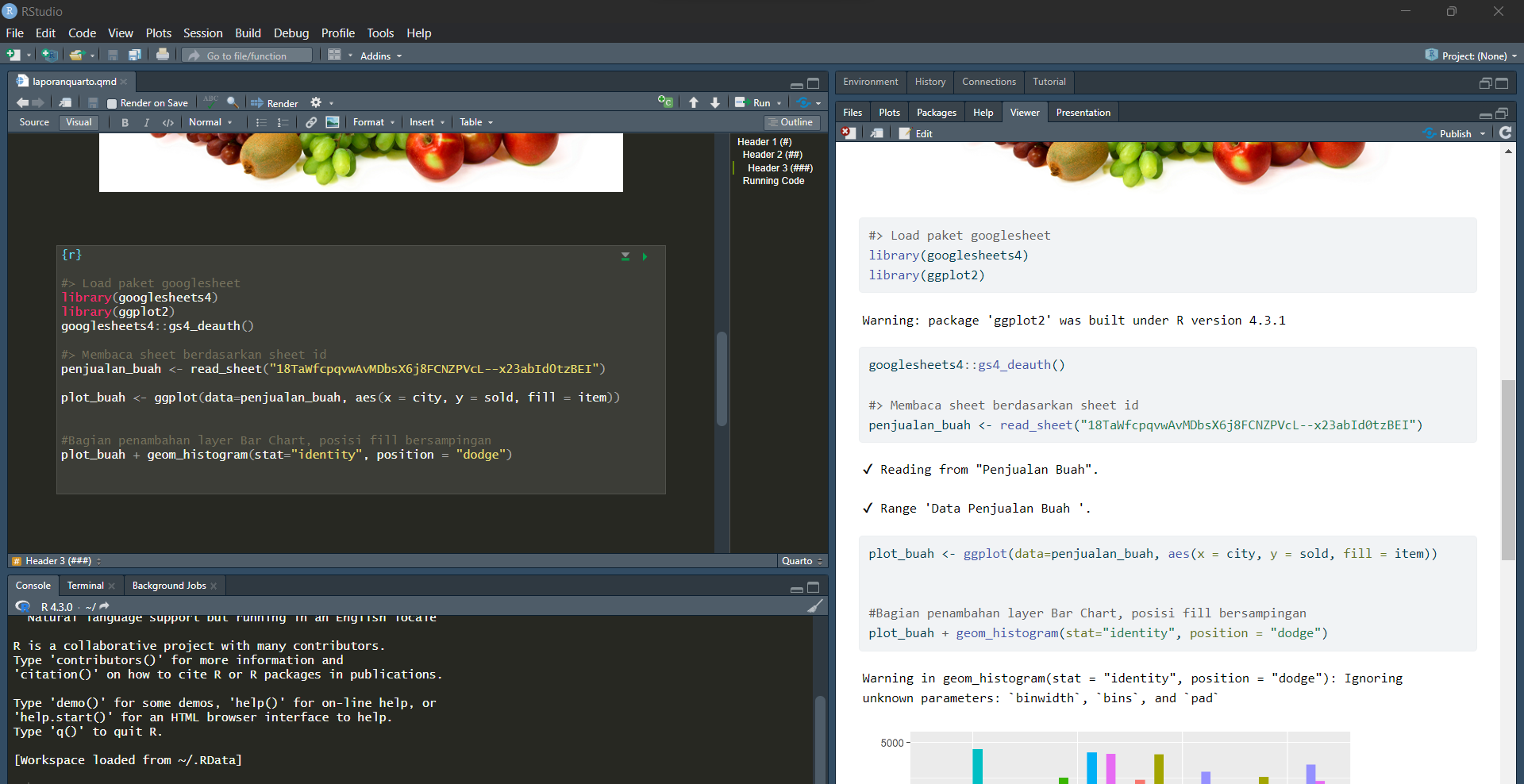This screenshot has width=1524, height=784.
Task: Click Edit in the Viewer toolbar
Action: [916, 133]
